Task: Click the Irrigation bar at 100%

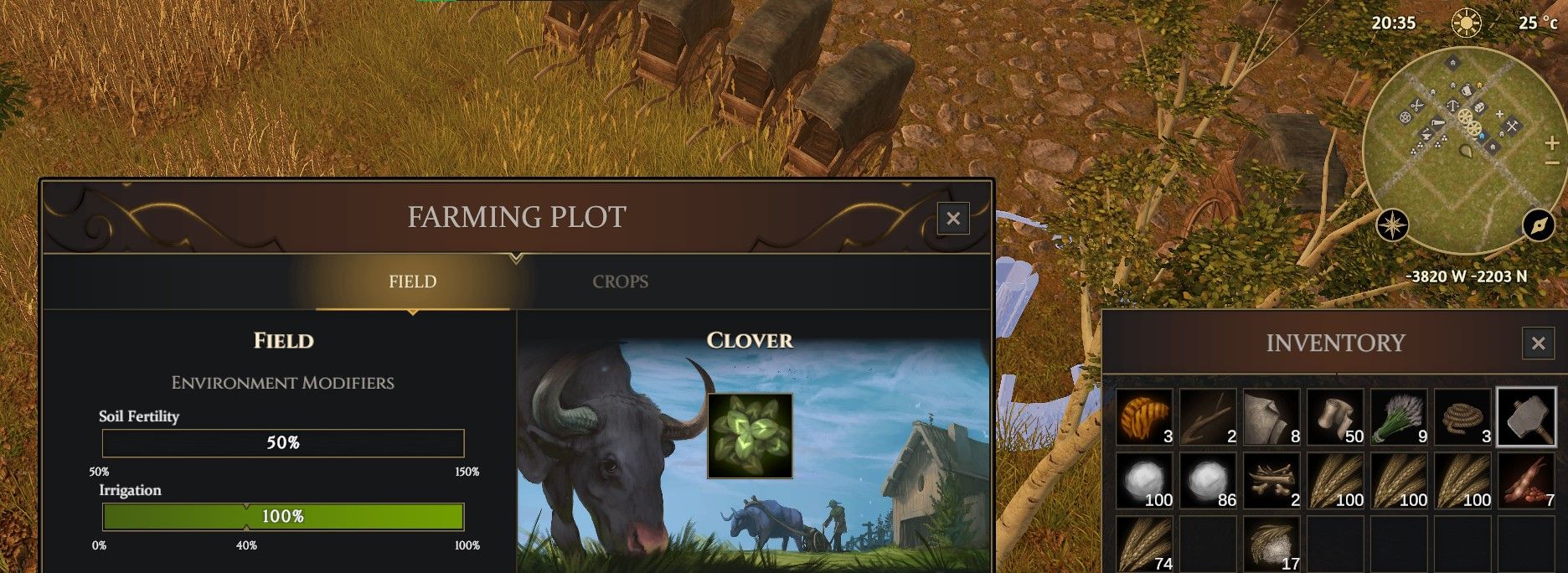Action: click(x=283, y=517)
